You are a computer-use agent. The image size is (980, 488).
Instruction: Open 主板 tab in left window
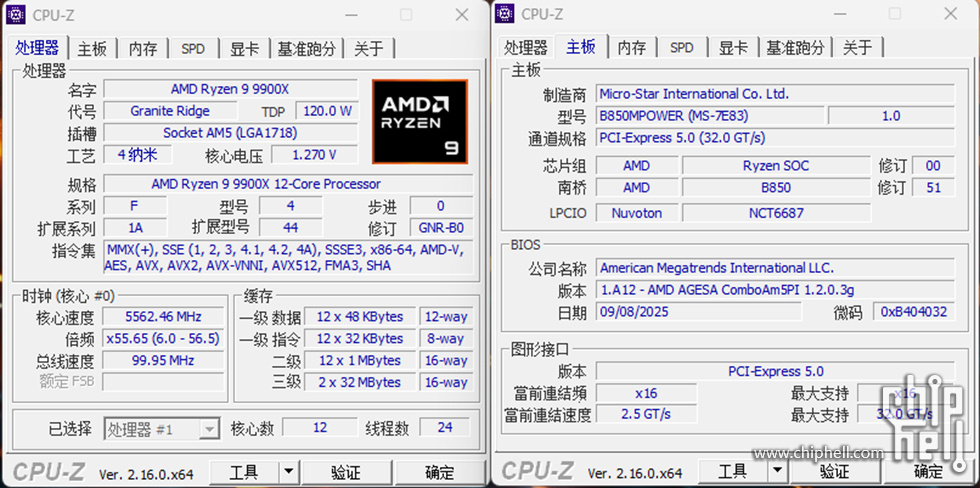92,48
